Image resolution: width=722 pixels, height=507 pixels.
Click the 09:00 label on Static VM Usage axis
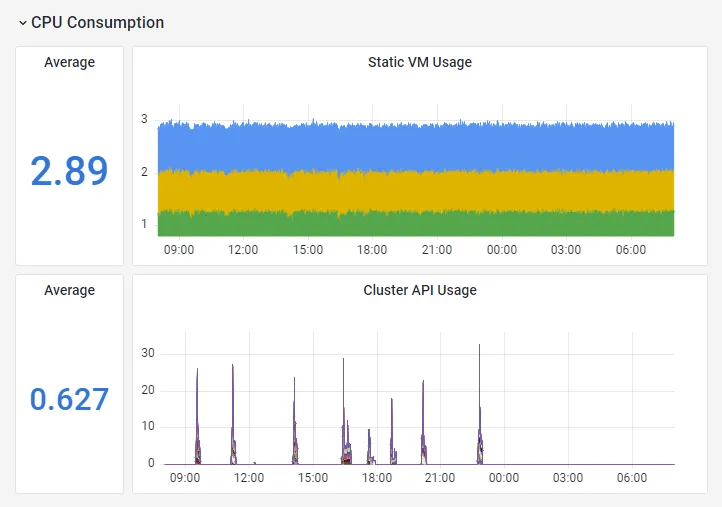coord(179,250)
